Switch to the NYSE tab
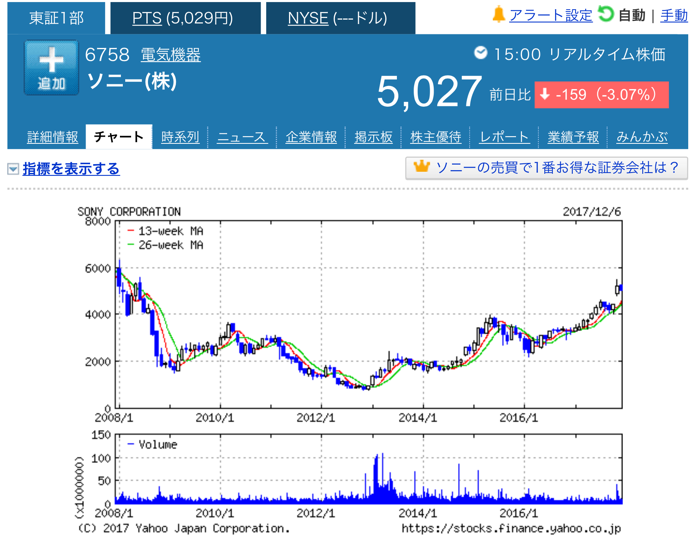 point(341,18)
